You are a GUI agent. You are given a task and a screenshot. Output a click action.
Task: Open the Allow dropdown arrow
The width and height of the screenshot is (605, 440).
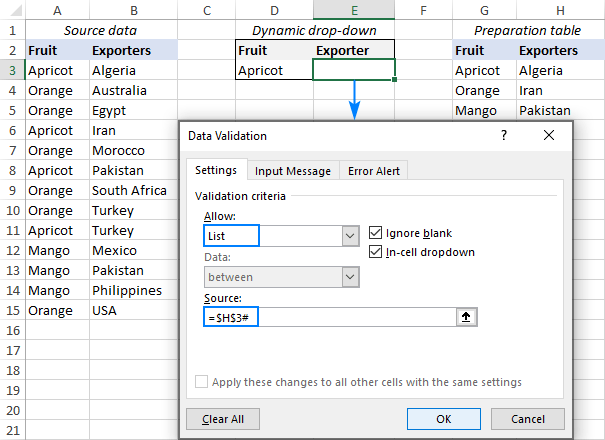(x=350, y=236)
